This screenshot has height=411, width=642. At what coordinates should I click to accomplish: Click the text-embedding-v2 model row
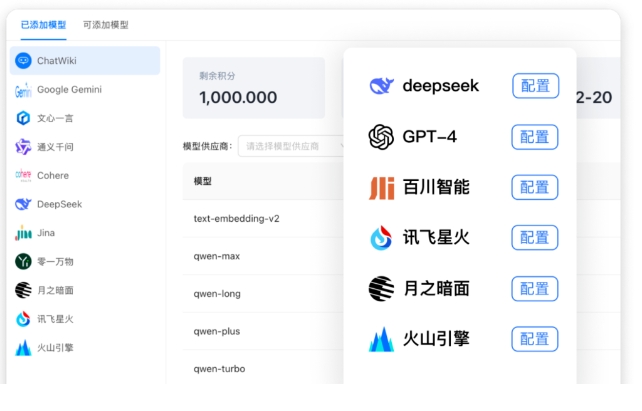pos(260,218)
